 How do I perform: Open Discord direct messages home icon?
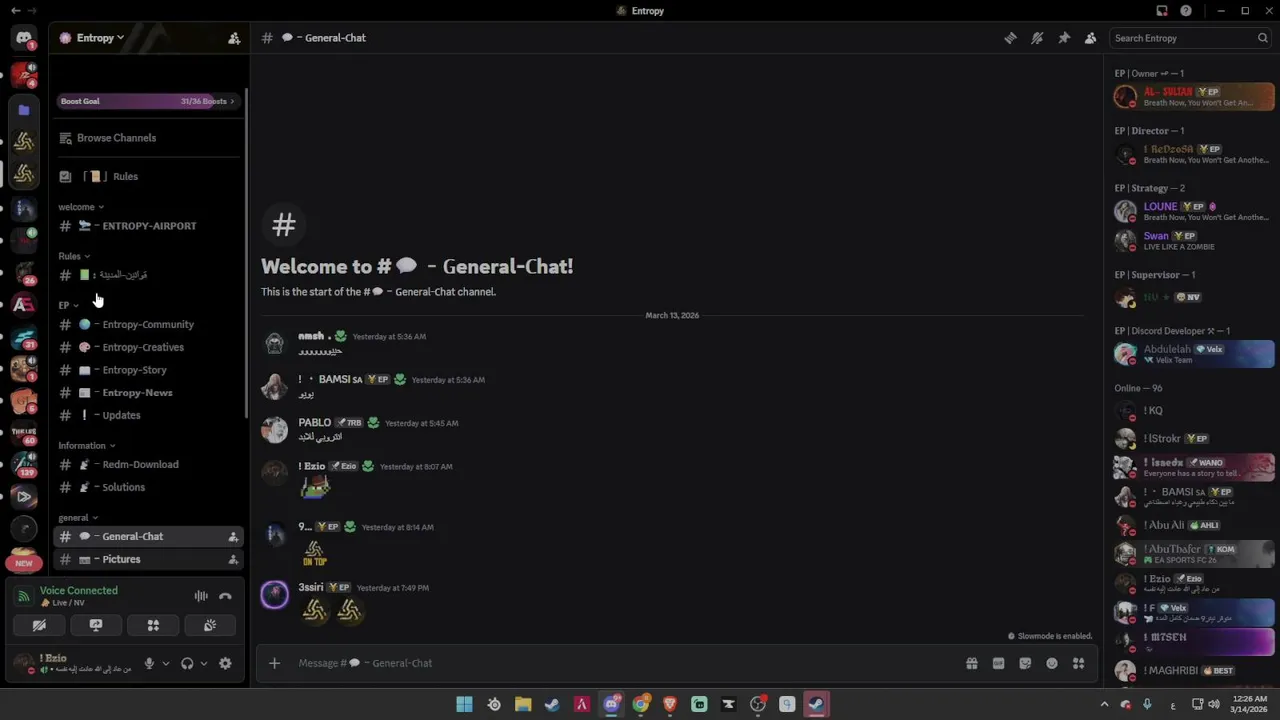point(24,39)
